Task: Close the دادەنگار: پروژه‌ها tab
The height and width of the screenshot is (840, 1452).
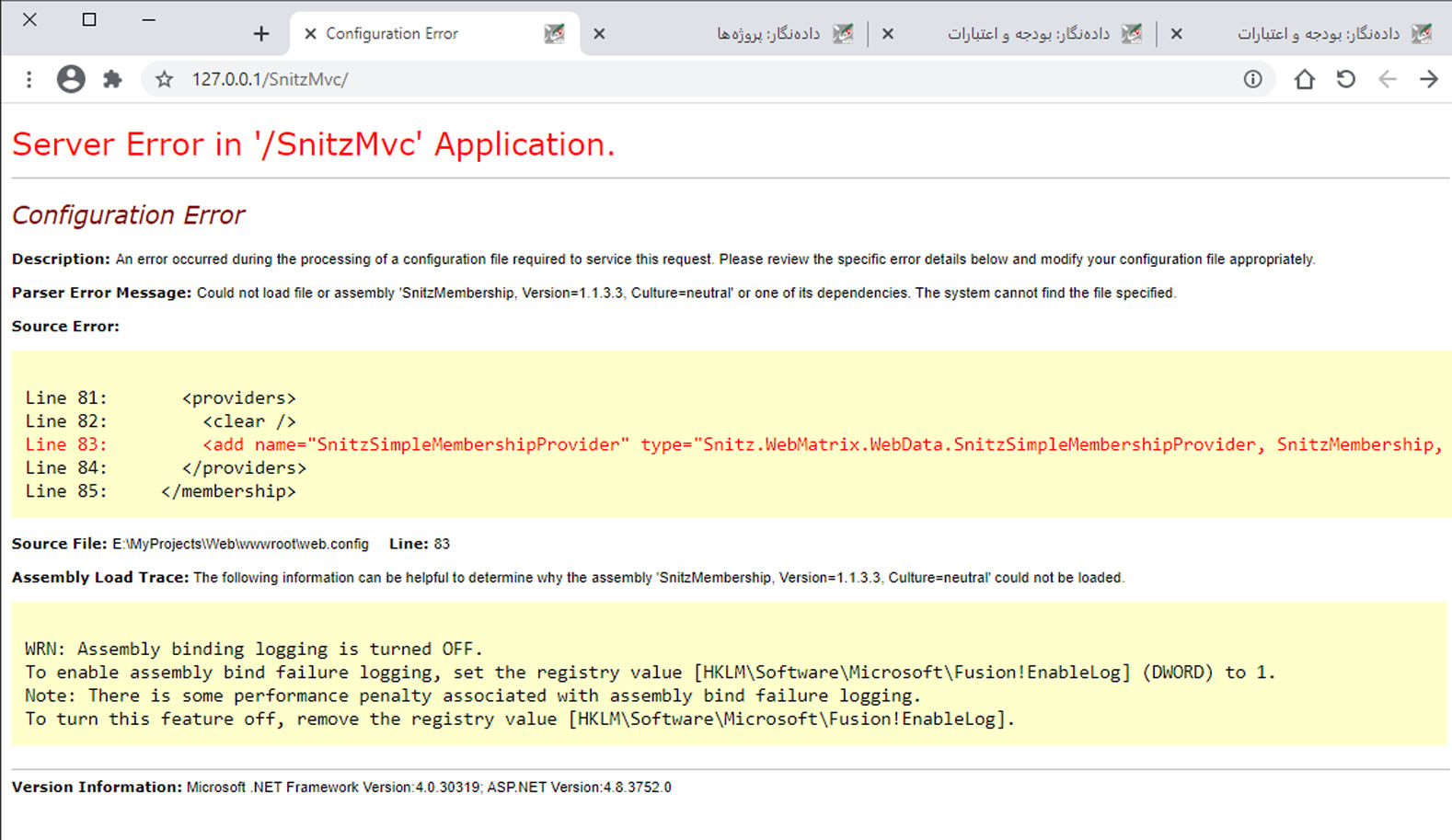Action: (x=599, y=34)
